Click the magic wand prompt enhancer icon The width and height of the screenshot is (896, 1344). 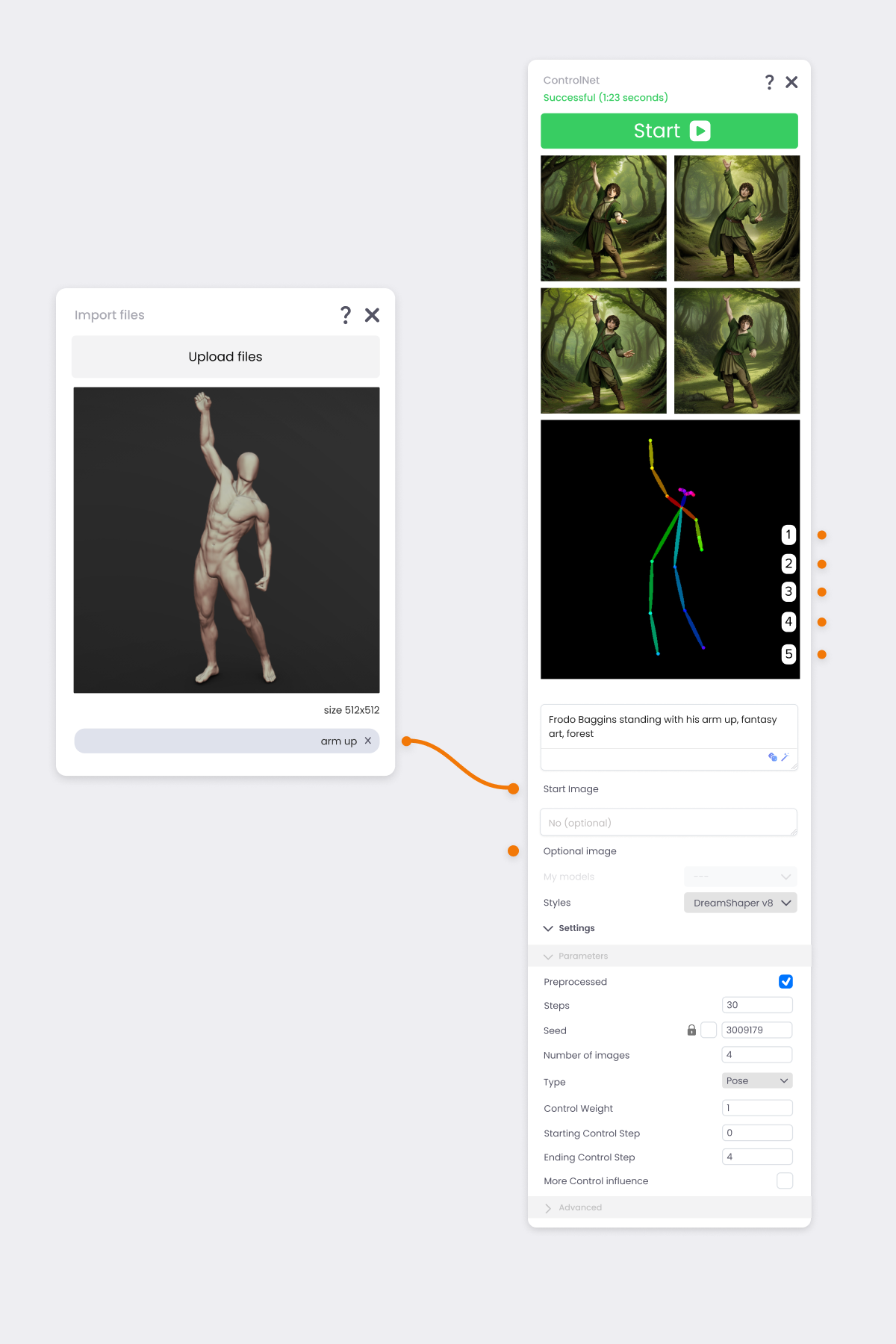point(785,757)
